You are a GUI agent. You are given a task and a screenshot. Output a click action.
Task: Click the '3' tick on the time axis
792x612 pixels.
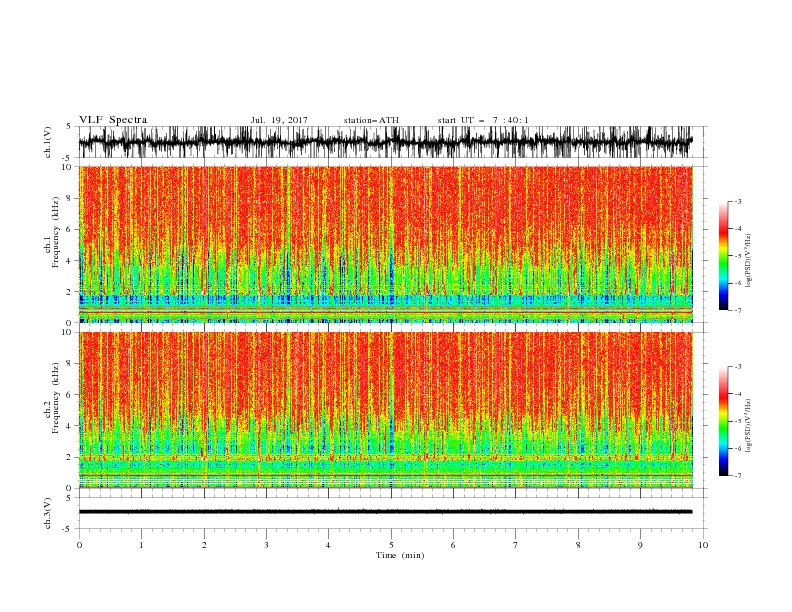tap(266, 545)
